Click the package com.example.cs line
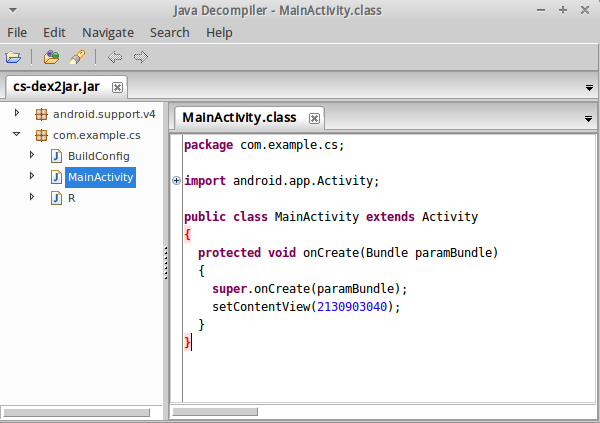The image size is (600, 423). click(x=264, y=145)
